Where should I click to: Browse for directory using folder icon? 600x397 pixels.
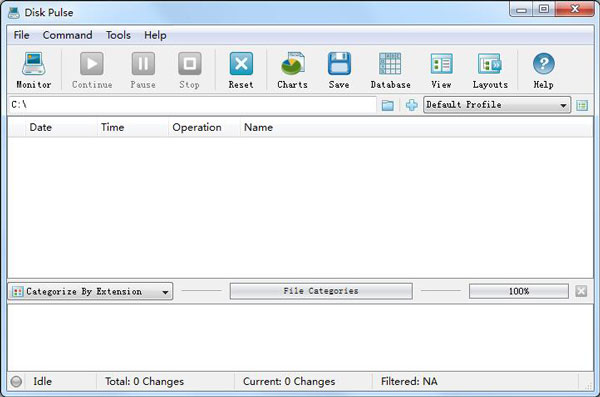click(388, 105)
